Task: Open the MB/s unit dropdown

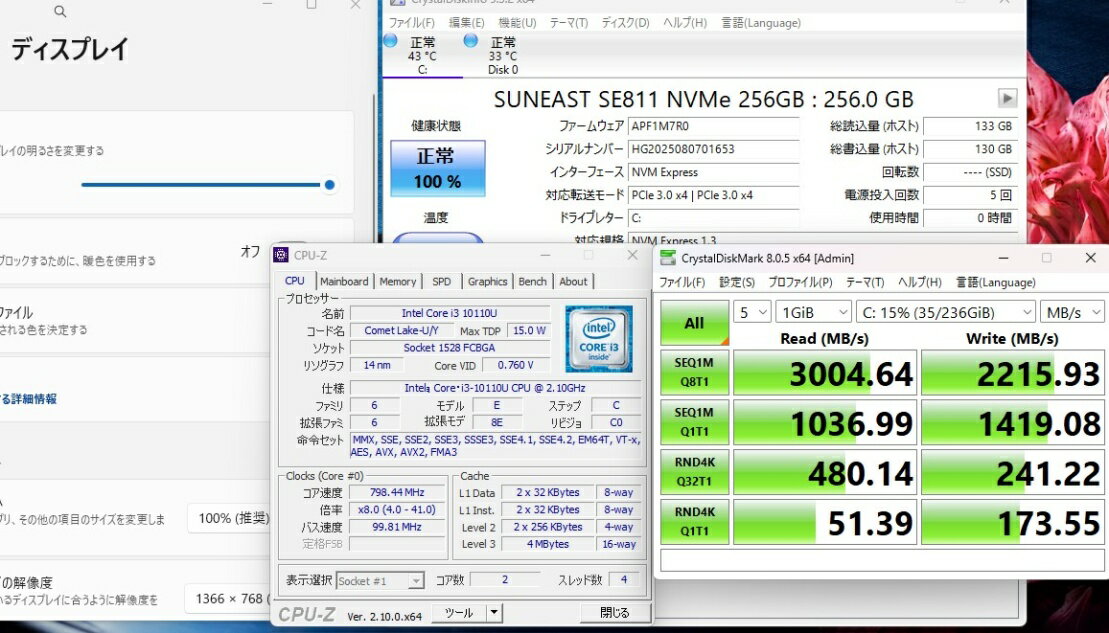Action: [x=1072, y=312]
